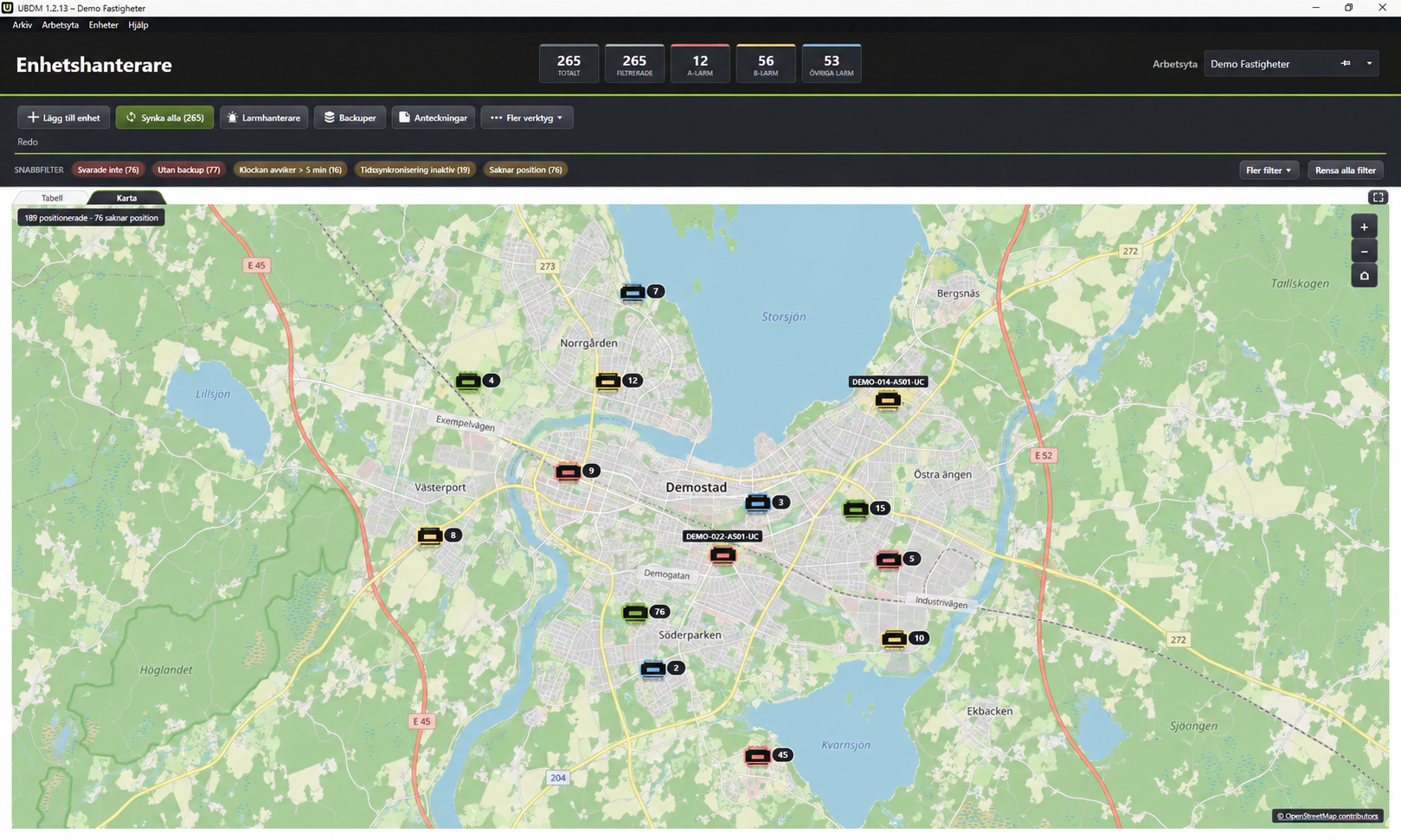Switch to the Tabell tab

coord(52,198)
